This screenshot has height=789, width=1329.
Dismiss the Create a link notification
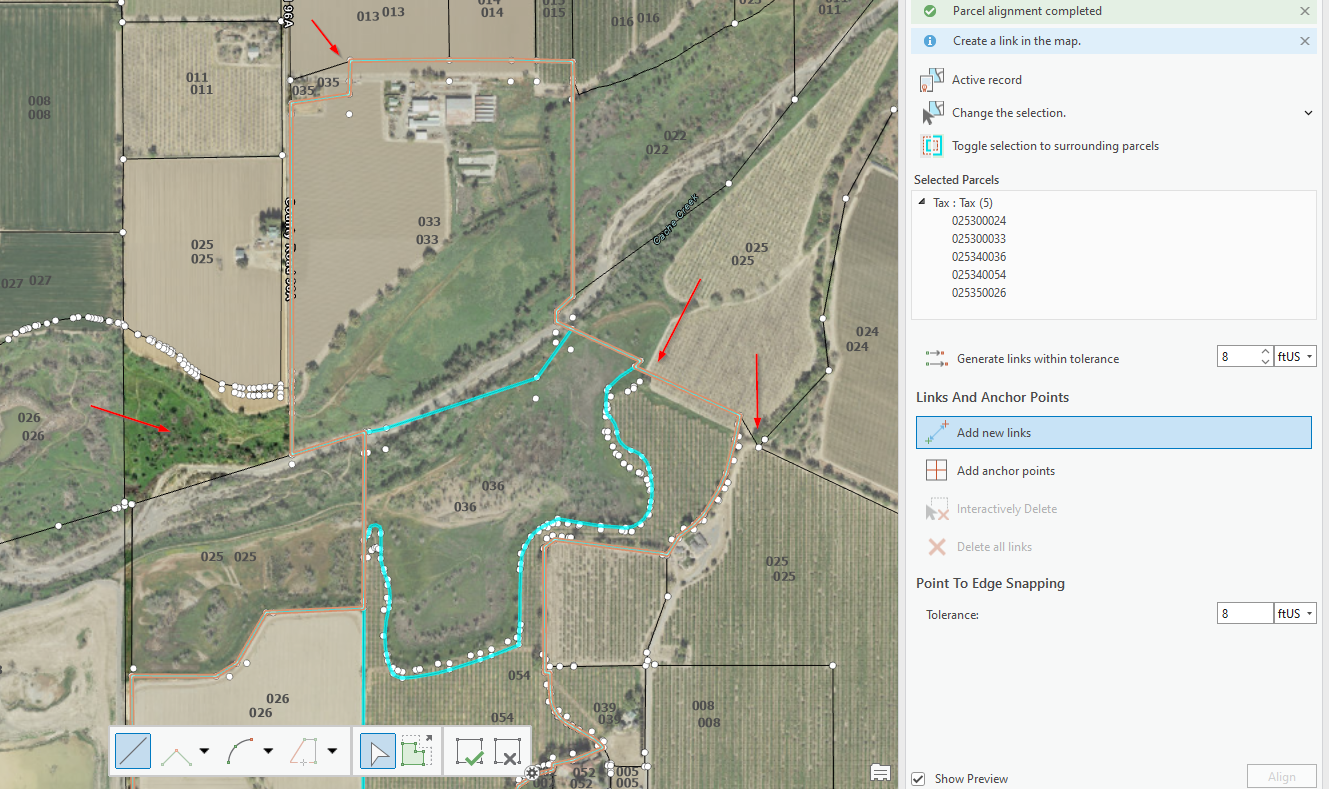tap(1304, 41)
